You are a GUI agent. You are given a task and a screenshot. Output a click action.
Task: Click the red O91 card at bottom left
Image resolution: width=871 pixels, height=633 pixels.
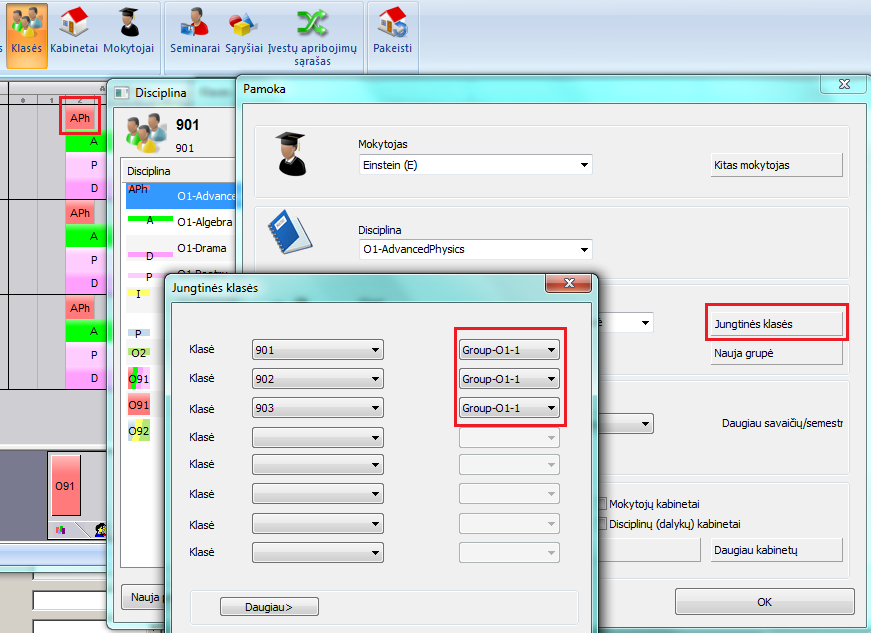[65, 485]
